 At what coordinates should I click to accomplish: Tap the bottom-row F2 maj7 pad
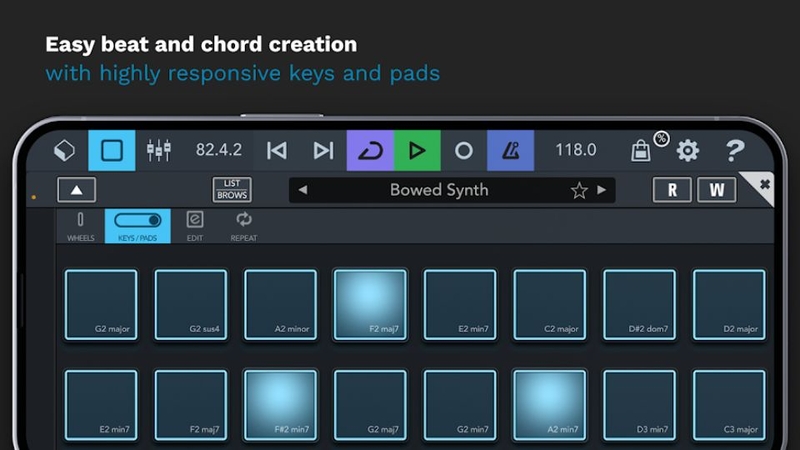point(191,405)
